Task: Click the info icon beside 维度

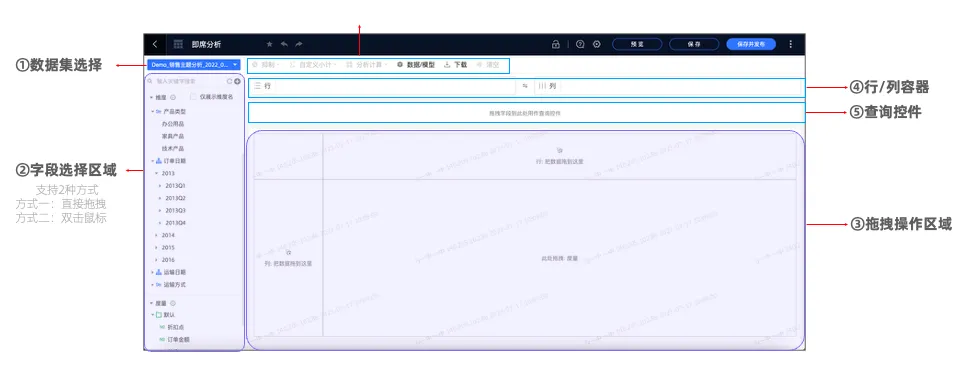Action: tap(172, 97)
